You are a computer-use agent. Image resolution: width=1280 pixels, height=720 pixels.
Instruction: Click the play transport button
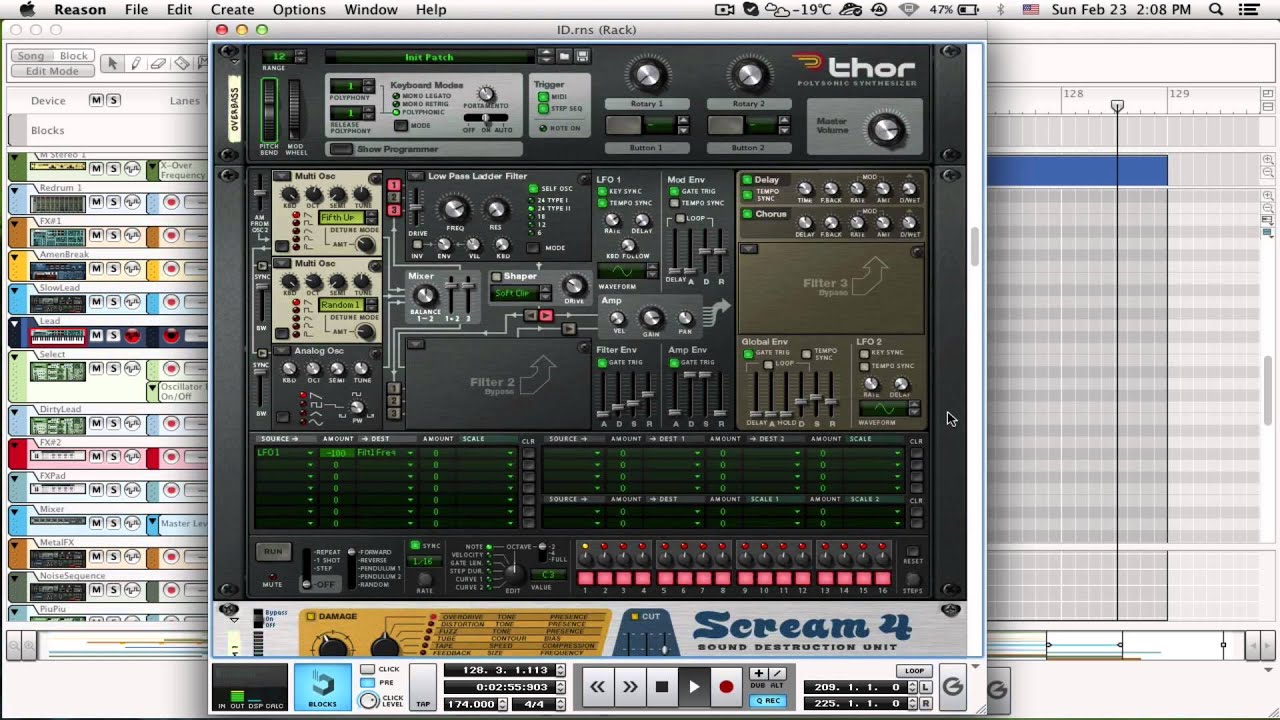pos(694,687)
